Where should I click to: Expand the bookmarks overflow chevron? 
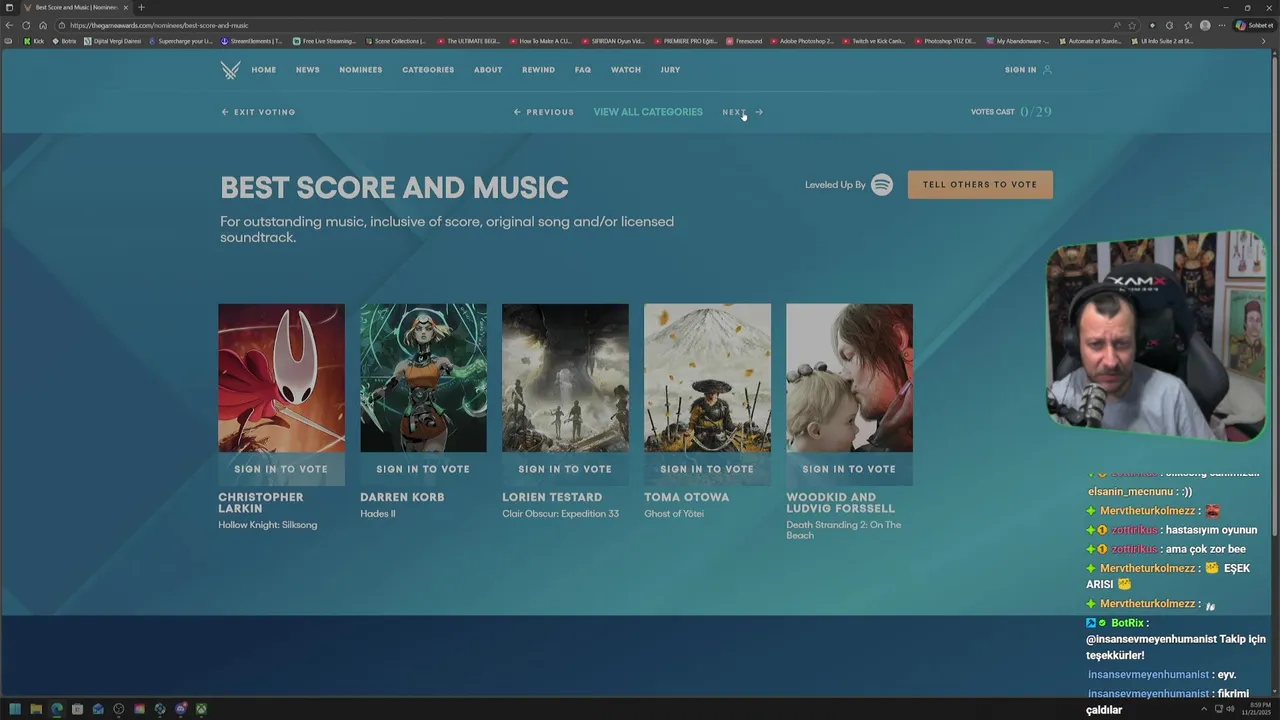coord(1264,41)
